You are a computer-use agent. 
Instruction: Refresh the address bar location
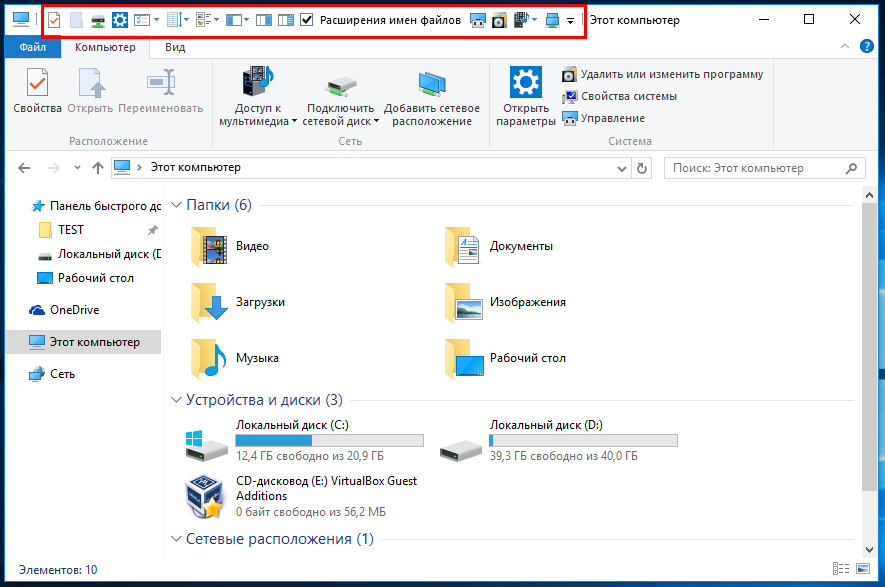(642, 168)
